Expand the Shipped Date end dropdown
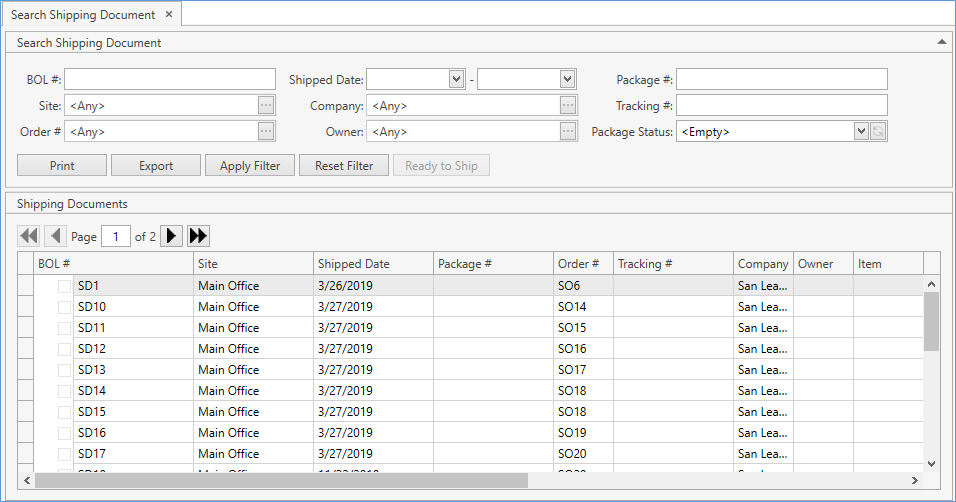 pos(567,79)
